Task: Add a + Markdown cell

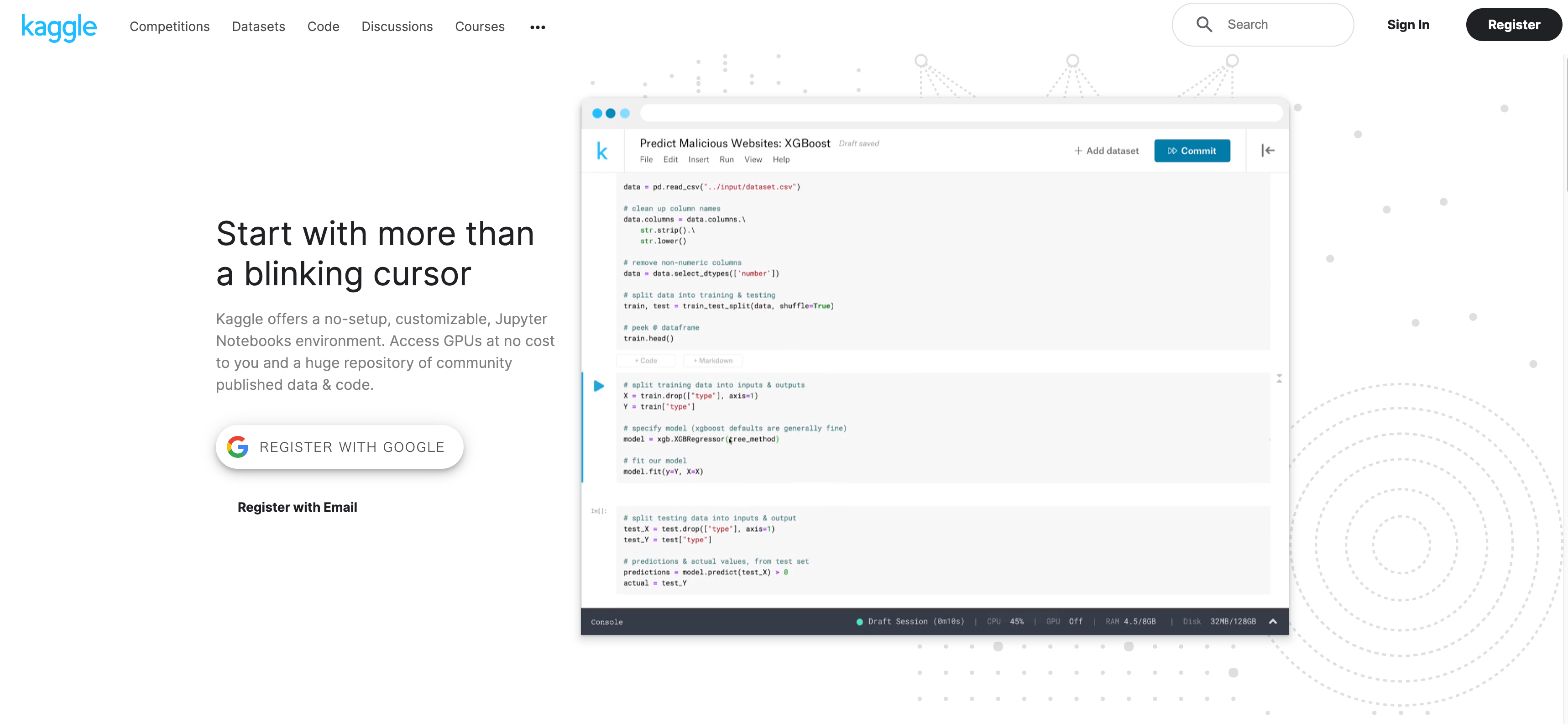Action: (712, 361)
